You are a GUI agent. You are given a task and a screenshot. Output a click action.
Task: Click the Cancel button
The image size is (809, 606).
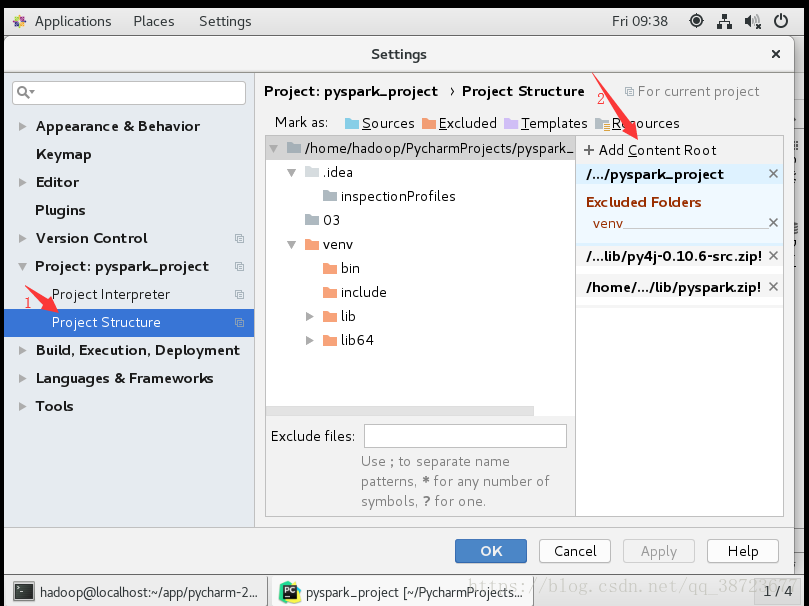click(575, 551)
